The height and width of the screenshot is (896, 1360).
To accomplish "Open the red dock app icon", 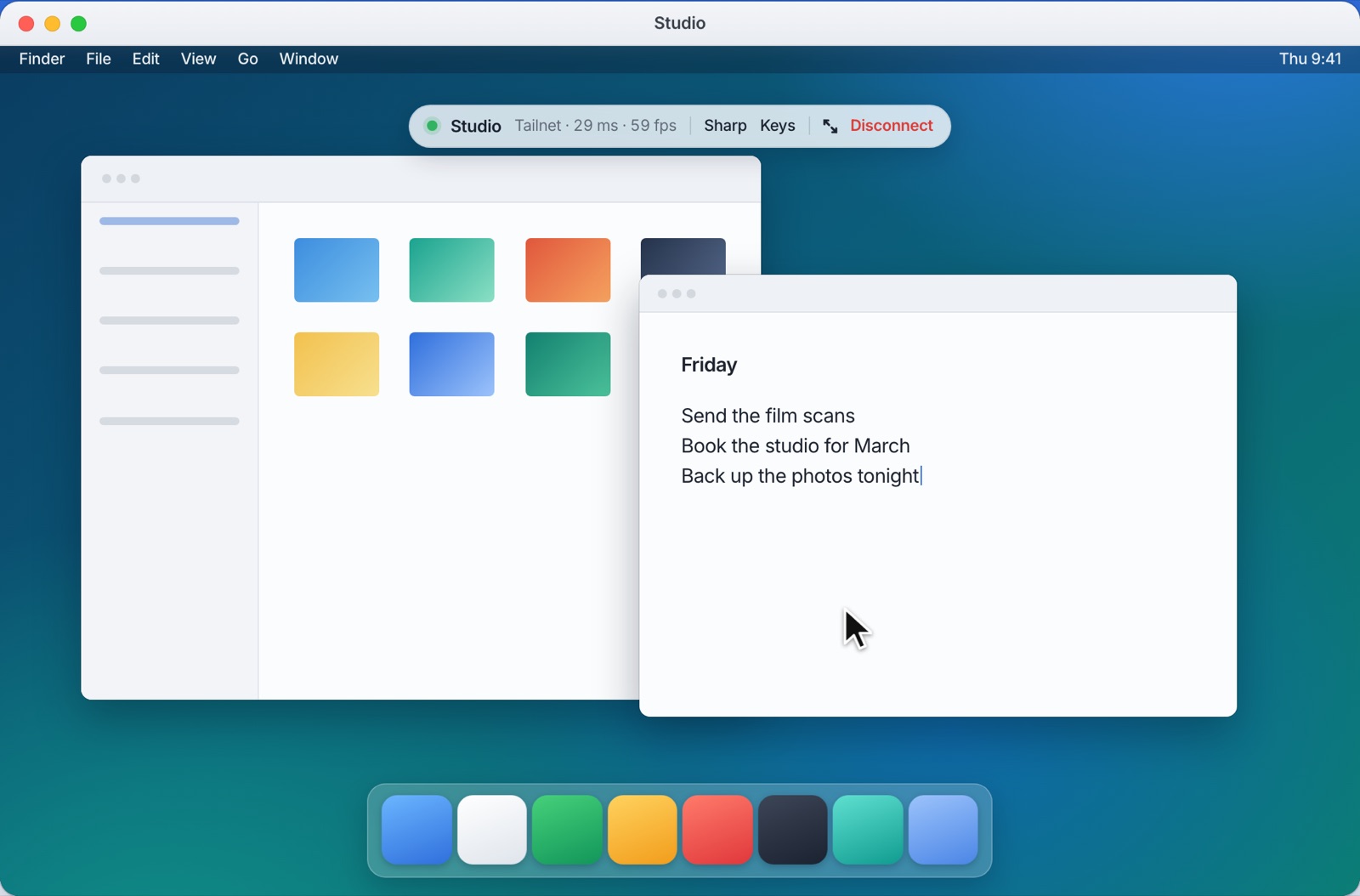I will (717, 830).
